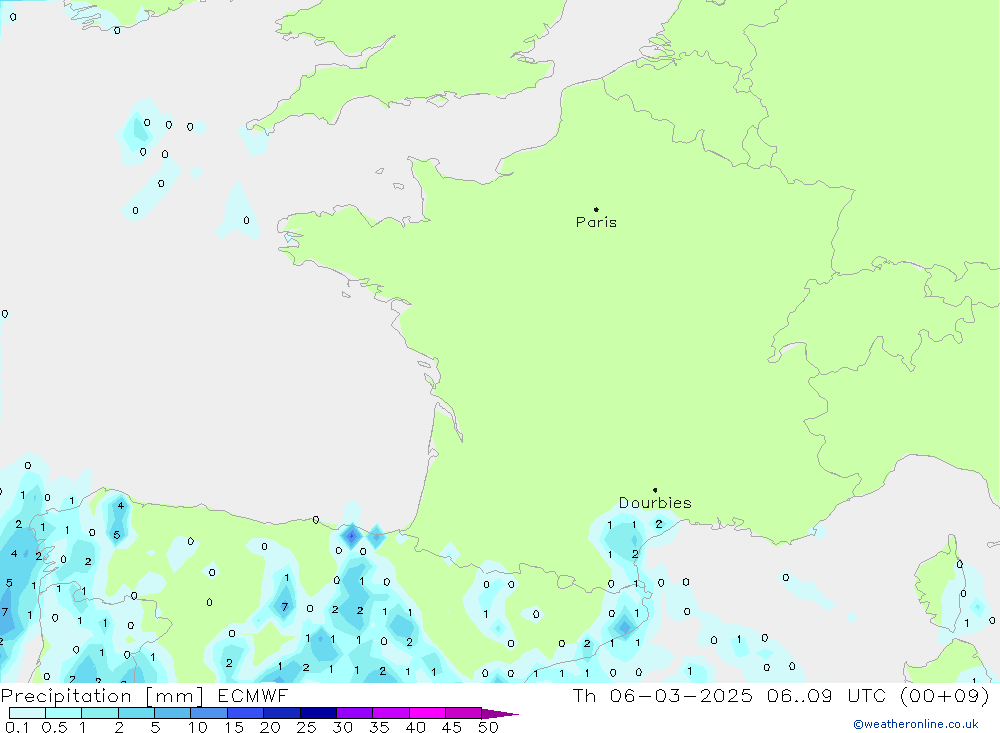Select the Dourbies marker dot
1000x733 pixels.
655,490
